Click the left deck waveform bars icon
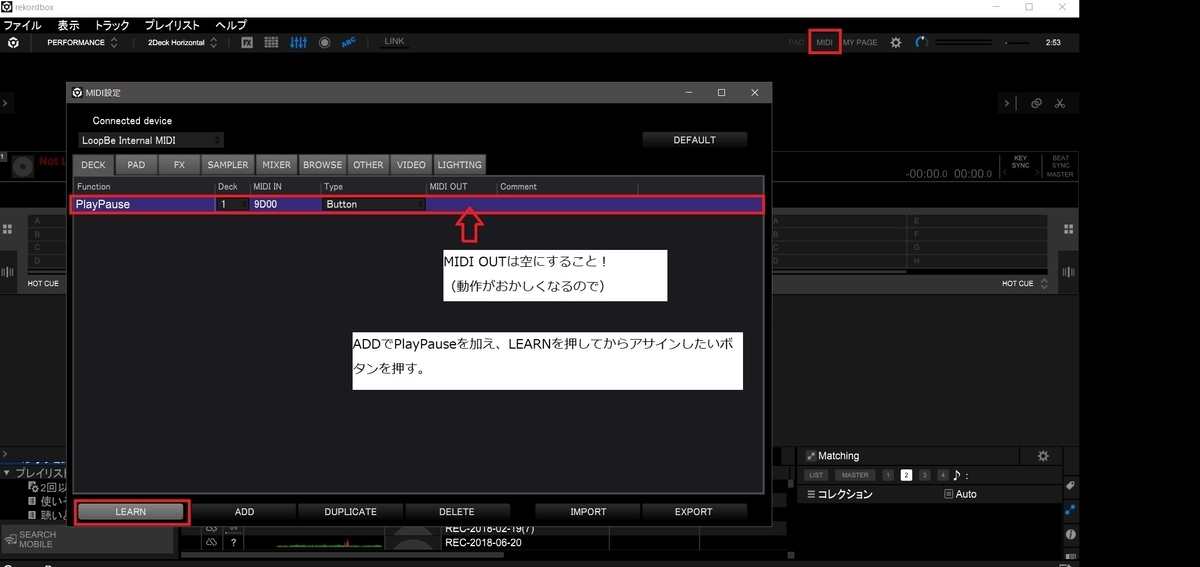 point(8,271)
